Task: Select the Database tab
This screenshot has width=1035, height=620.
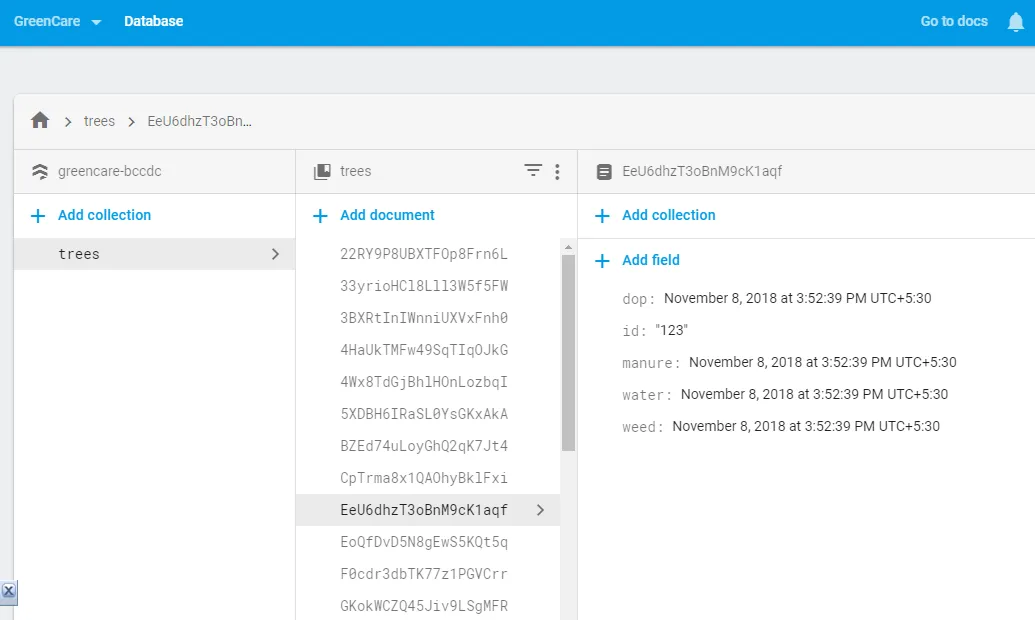Action: click(x=153, y=21)
